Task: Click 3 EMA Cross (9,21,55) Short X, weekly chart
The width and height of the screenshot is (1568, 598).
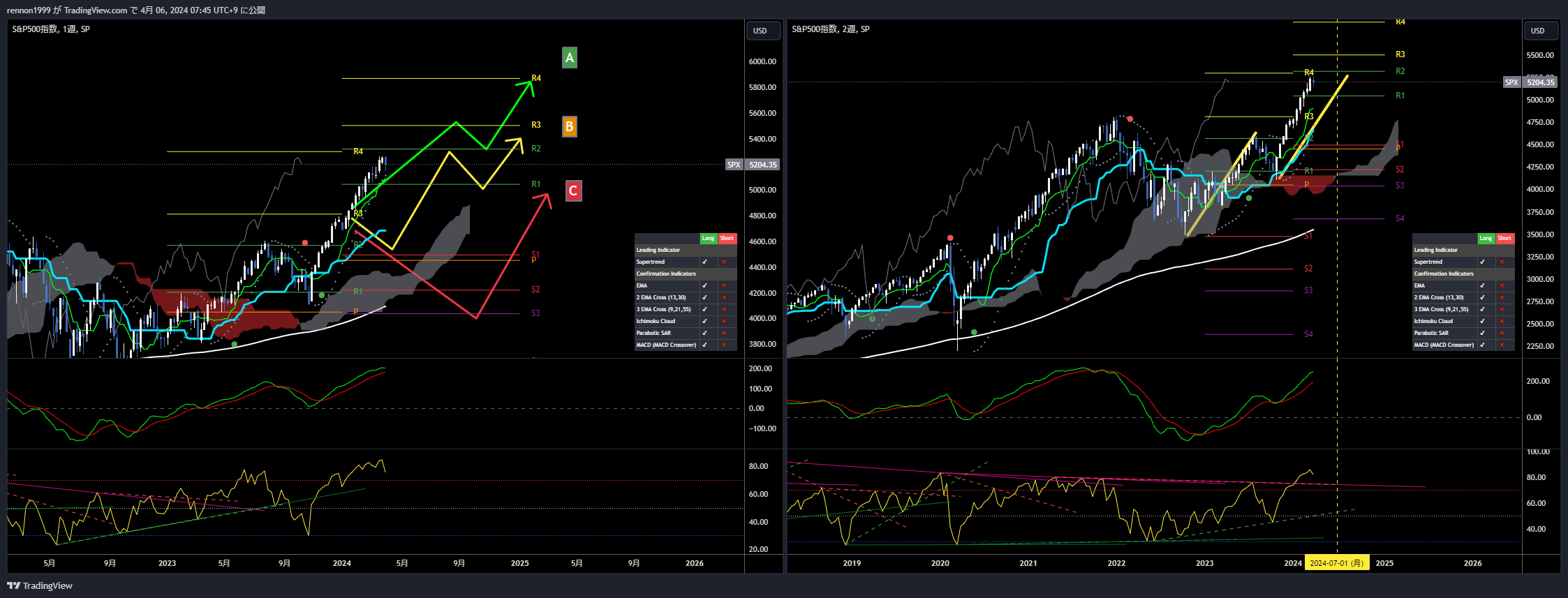Action: [x=724, y=309]
